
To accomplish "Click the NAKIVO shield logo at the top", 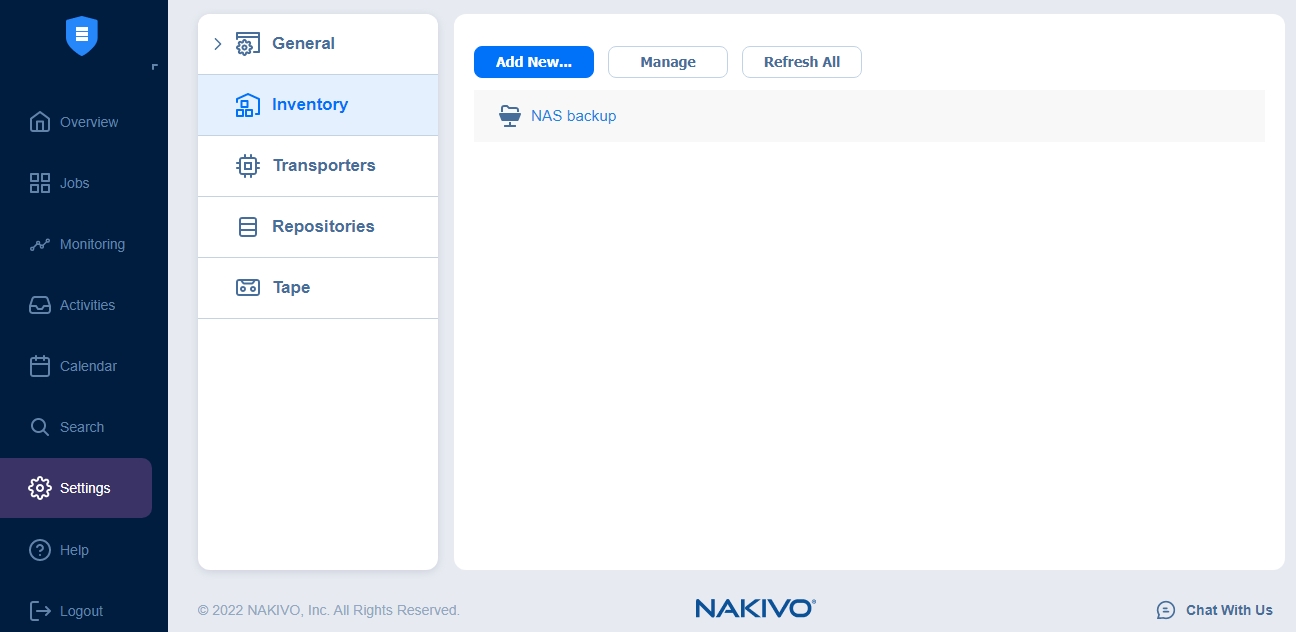I will (82, 36).
